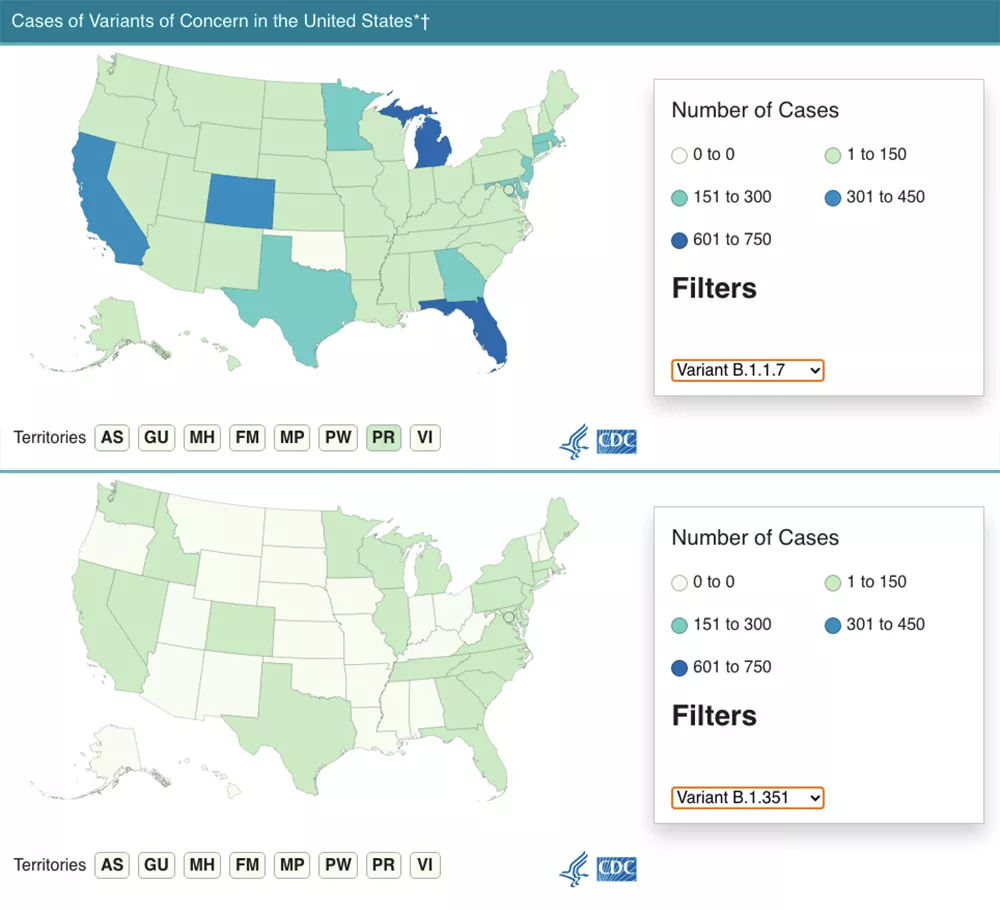1000x910 pixels.
Task: Select PR territory in the top map
Action: 383,437
